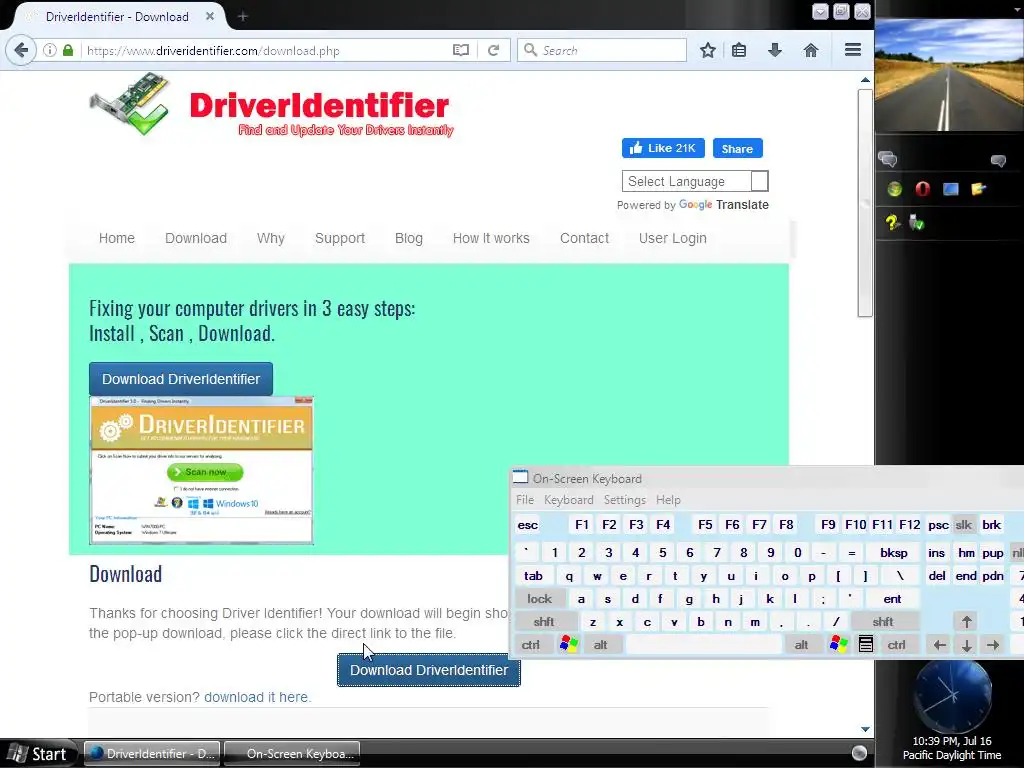Bookmark this page with the star icon
Viewport: 1024px width, 768px height.
[x=707, y=50]
